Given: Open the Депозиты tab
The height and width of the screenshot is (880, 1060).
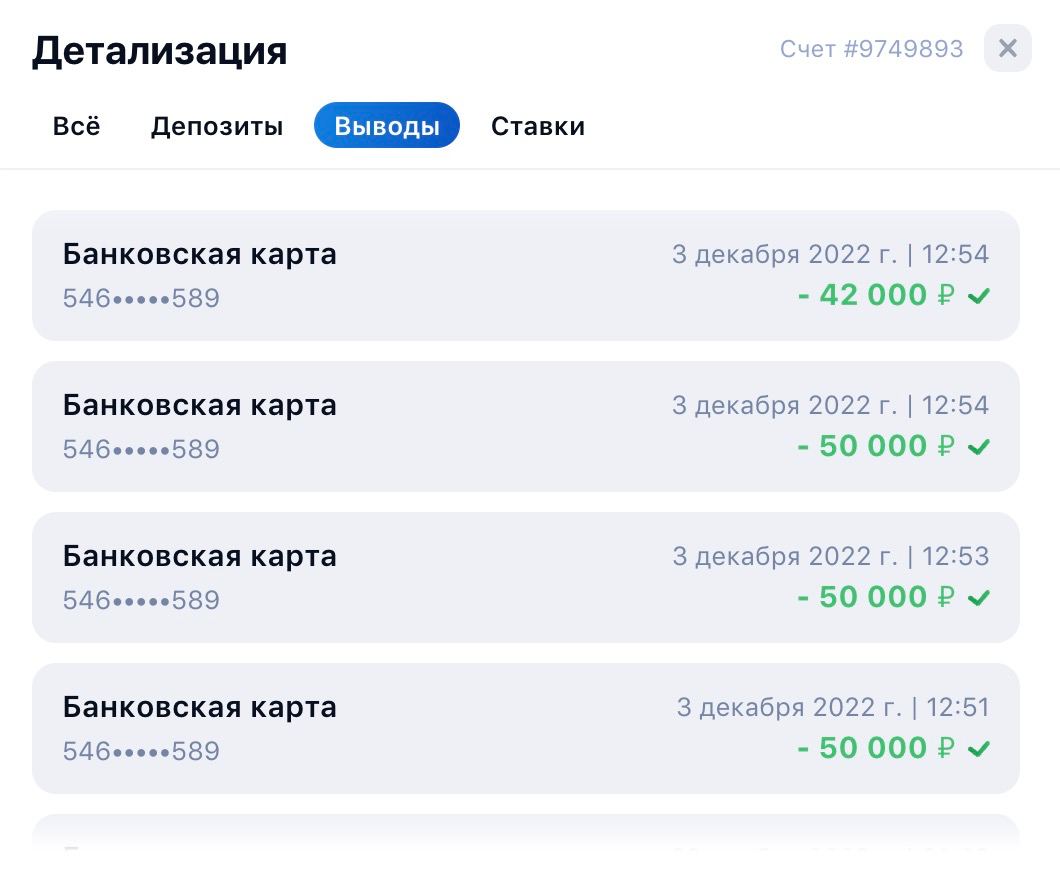Looking at the screenshot, I should point(217,127).
